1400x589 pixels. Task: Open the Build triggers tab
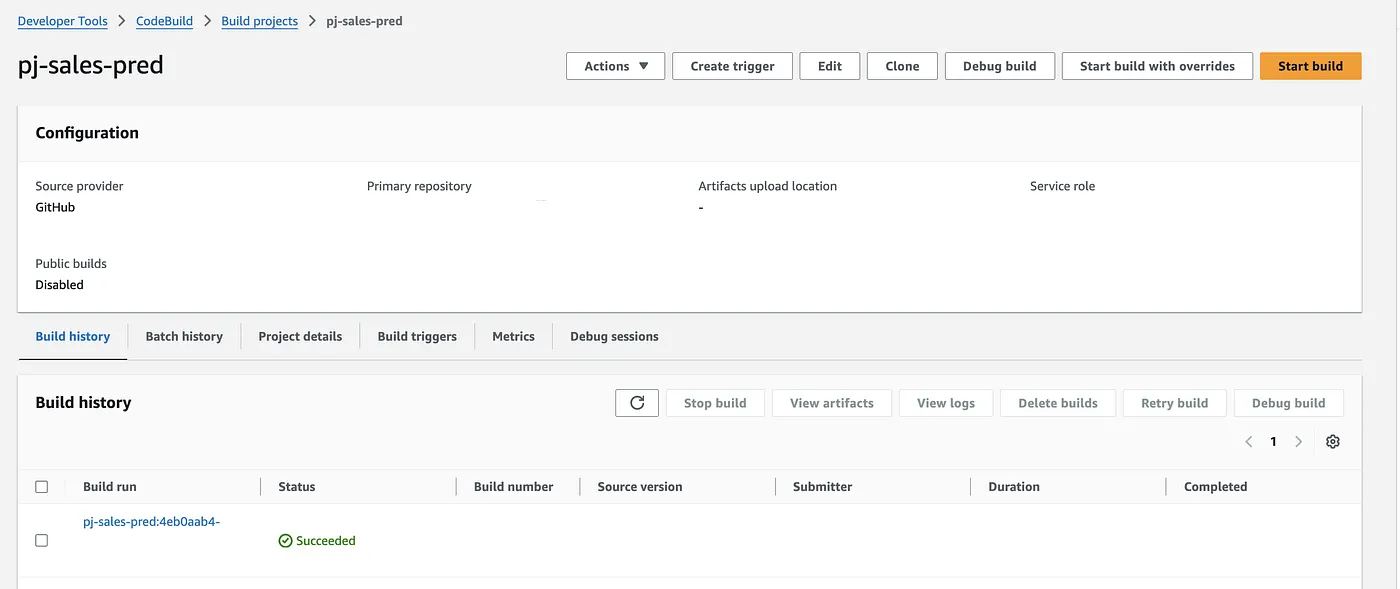tap(417, 336)
